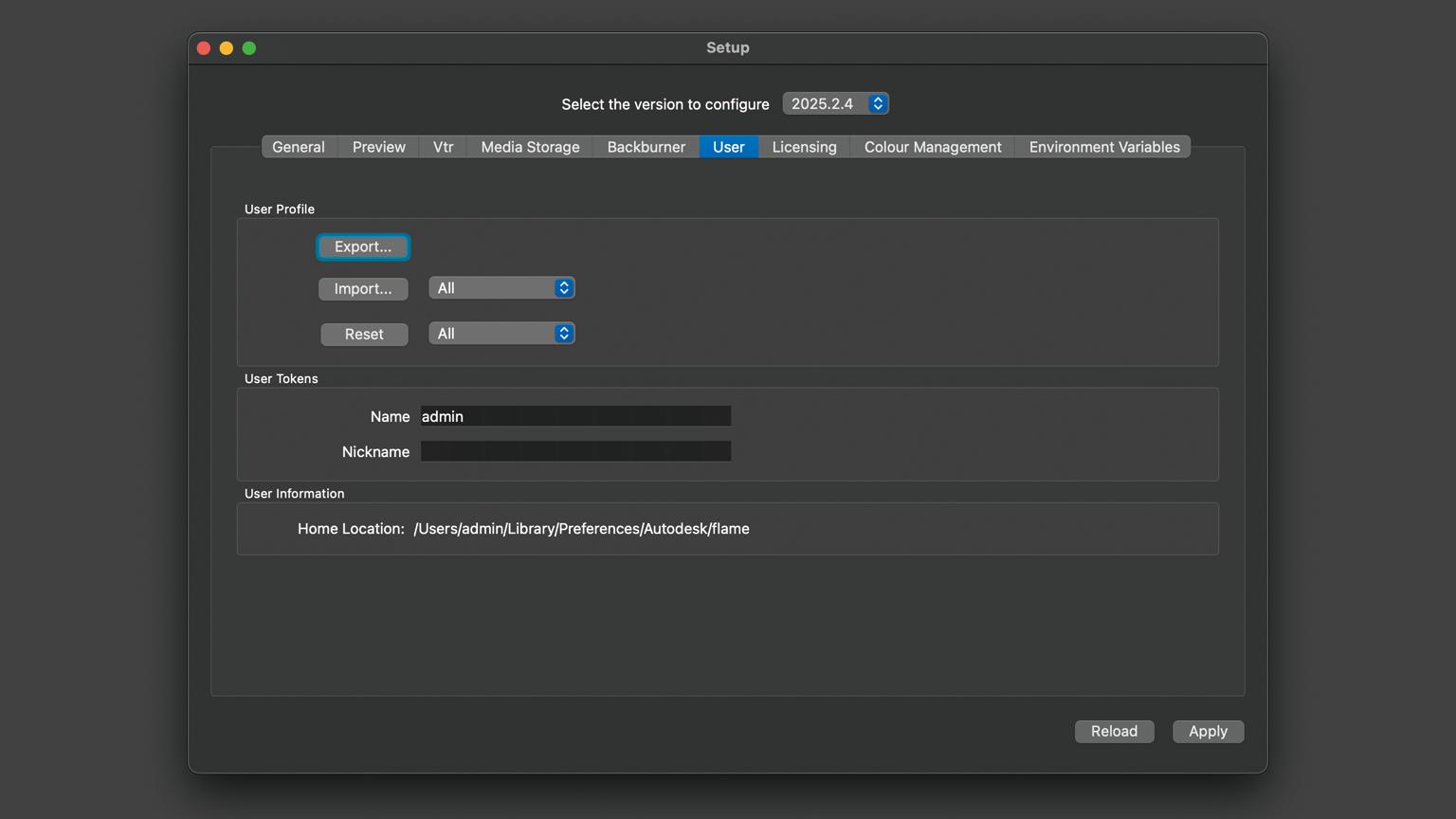Expand the Import category dropdown
This screenshot has width=1456, height=819.
click(x=501, y=288)
